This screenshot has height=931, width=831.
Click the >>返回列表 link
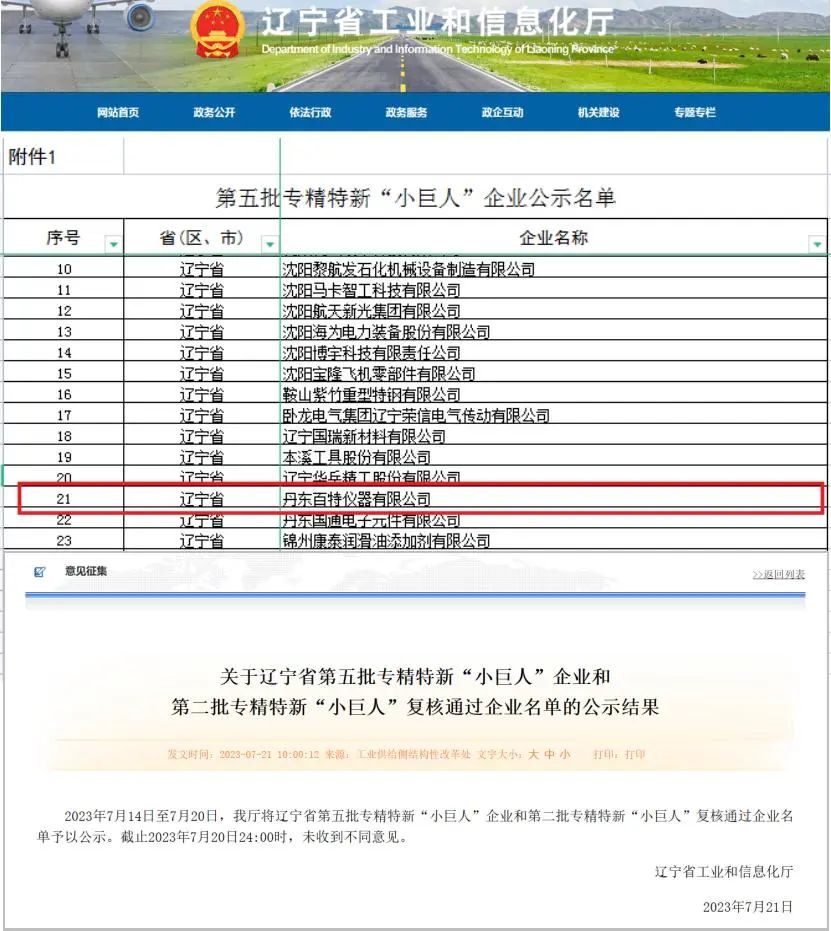pos(778,574)
